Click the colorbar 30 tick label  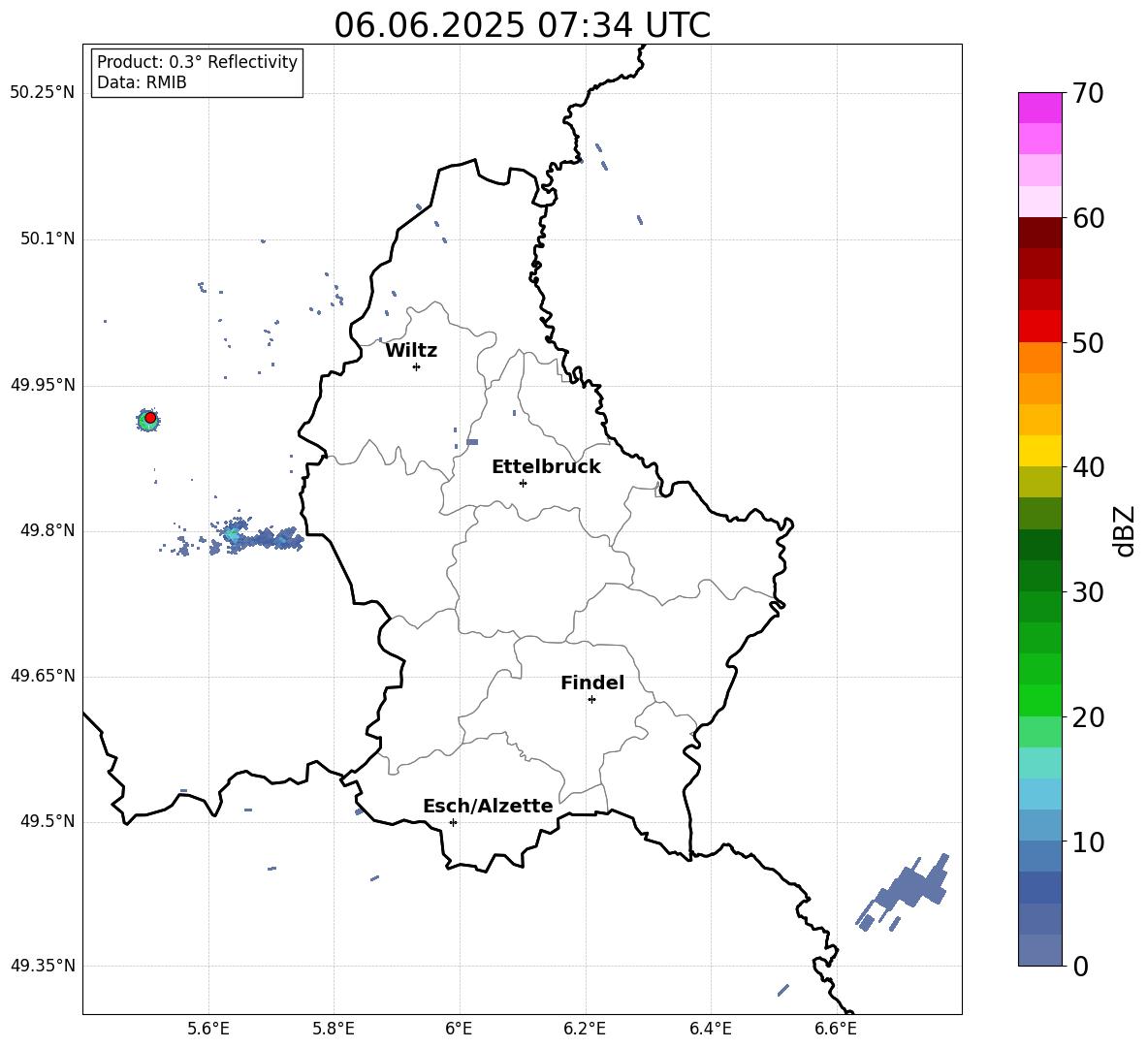coord(1088,592)
